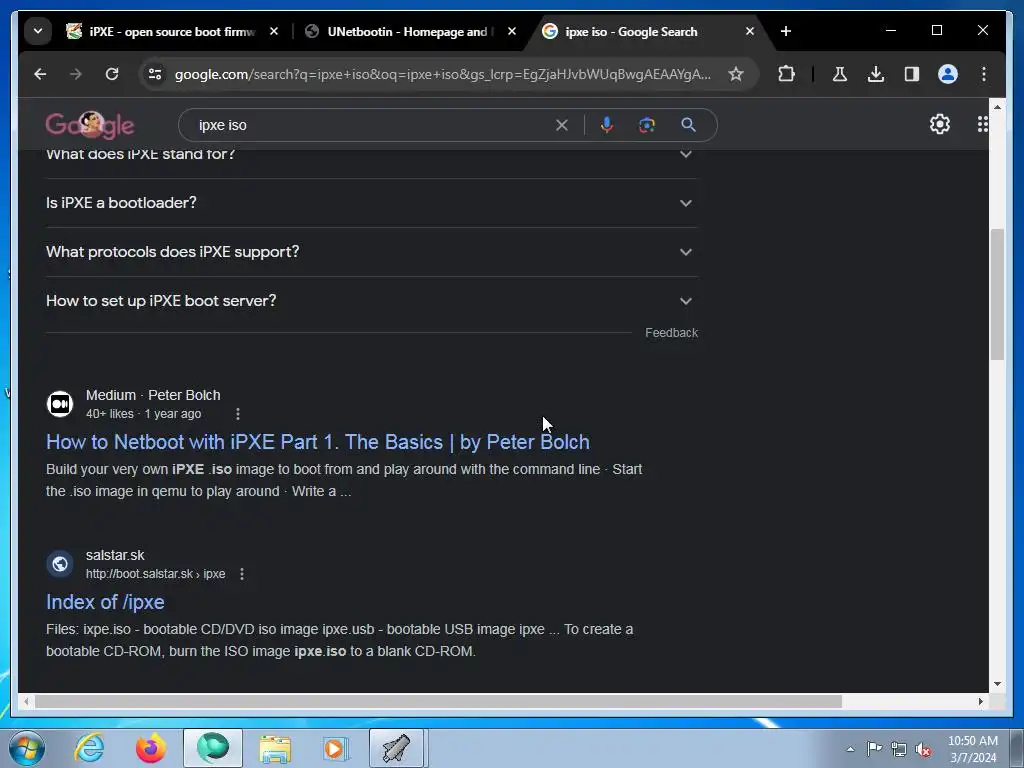Click '40+ likes · 1 year ago' text
The image size is (1024, 768).
(x=144, y=414)
